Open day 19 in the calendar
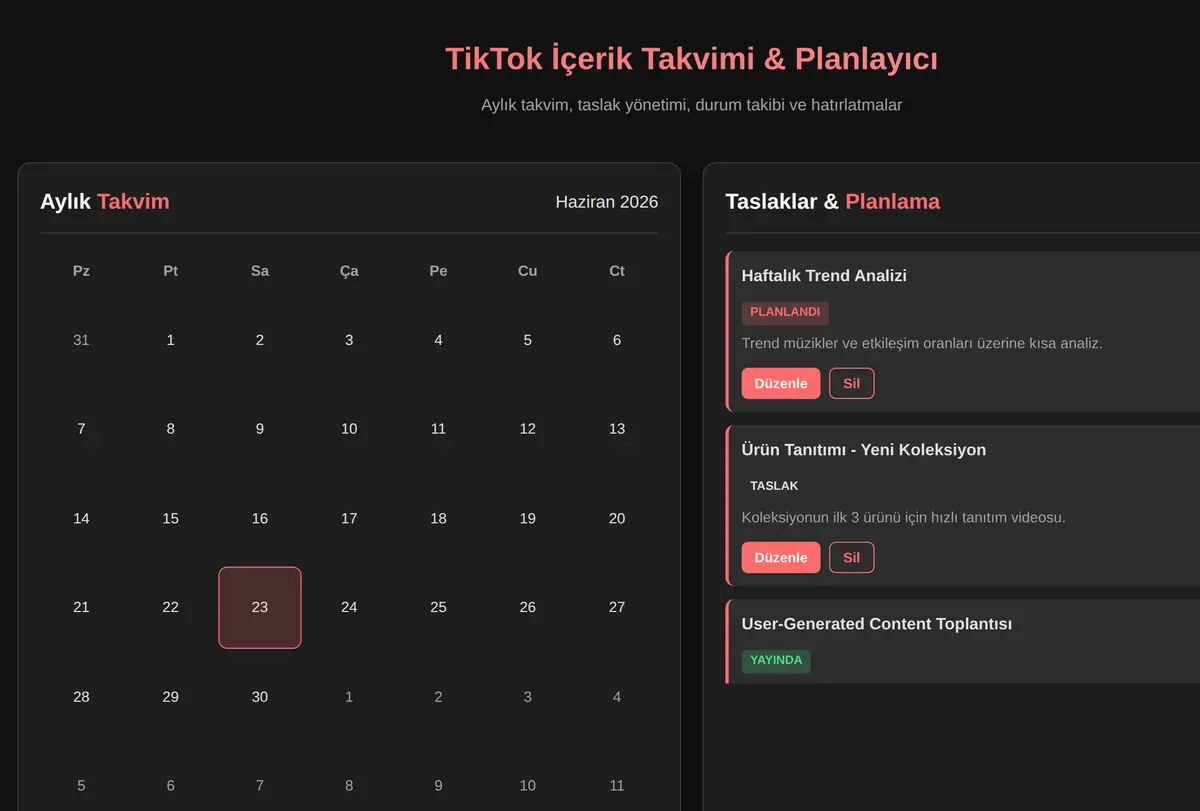Screen dimensions: 1200x811 click(528, 518)
